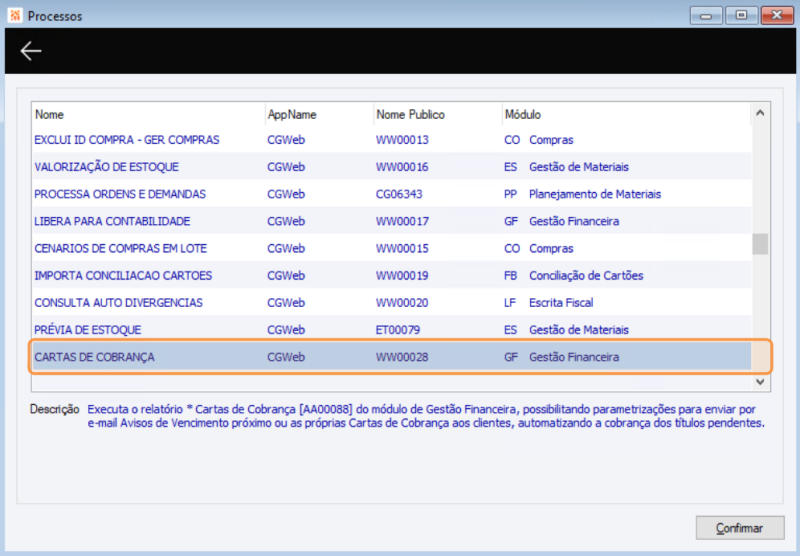Click public name WW00017
The width and height of the screenshot is (800, 556).
[x=402, y=221]
